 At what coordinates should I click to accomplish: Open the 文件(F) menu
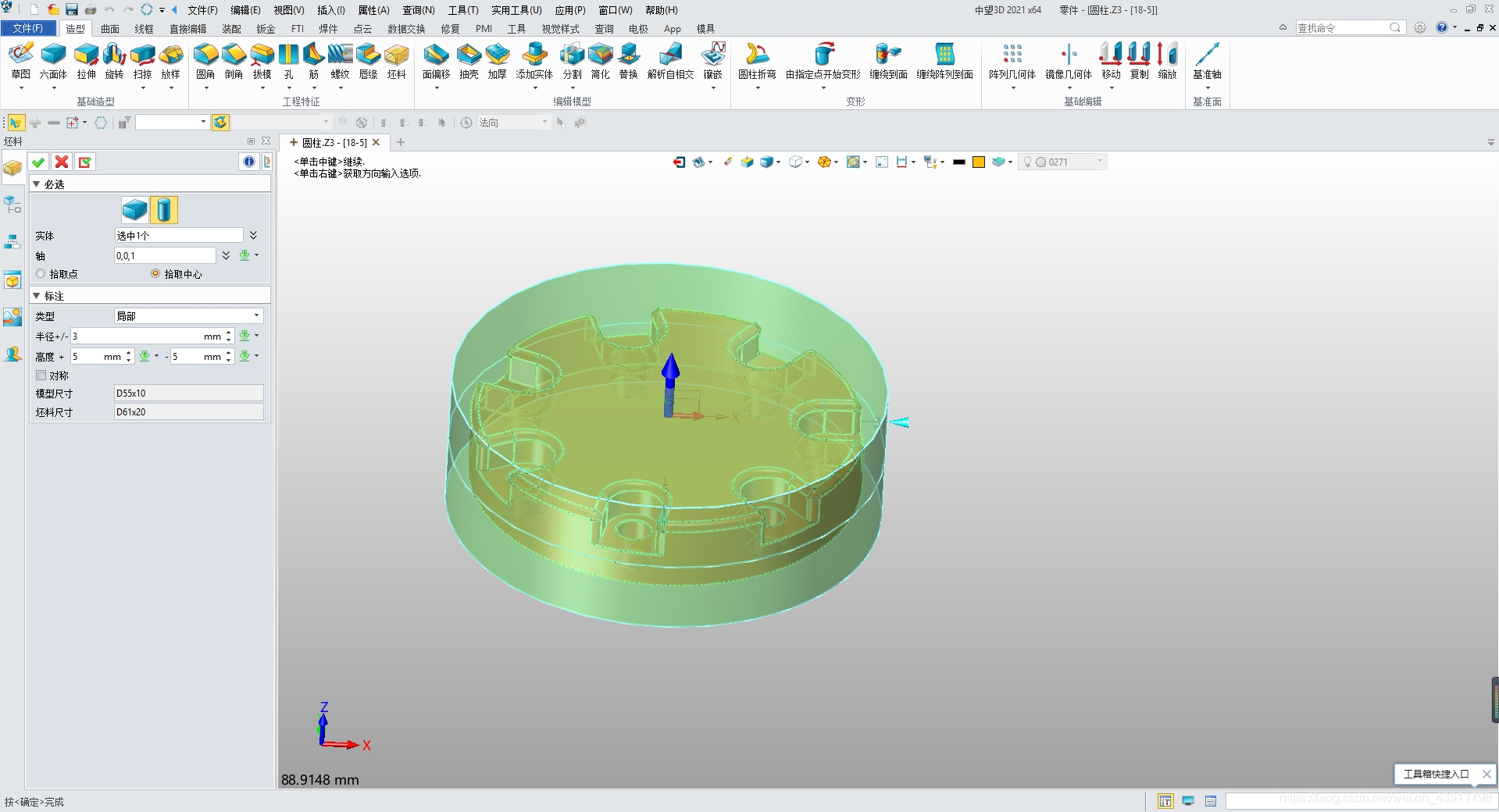coord(202,10)
